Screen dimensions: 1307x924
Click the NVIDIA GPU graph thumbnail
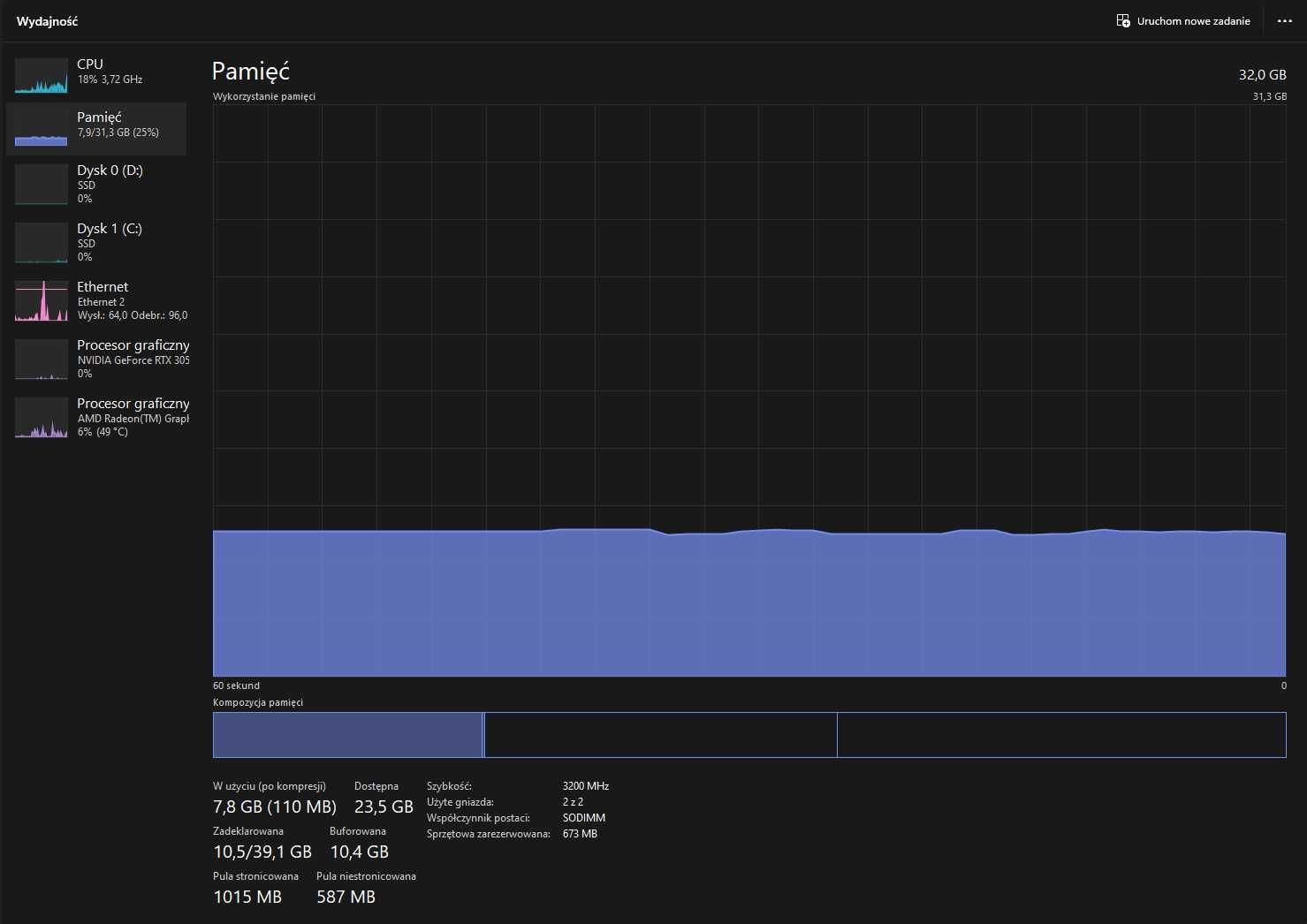click(x=42, y=359)
